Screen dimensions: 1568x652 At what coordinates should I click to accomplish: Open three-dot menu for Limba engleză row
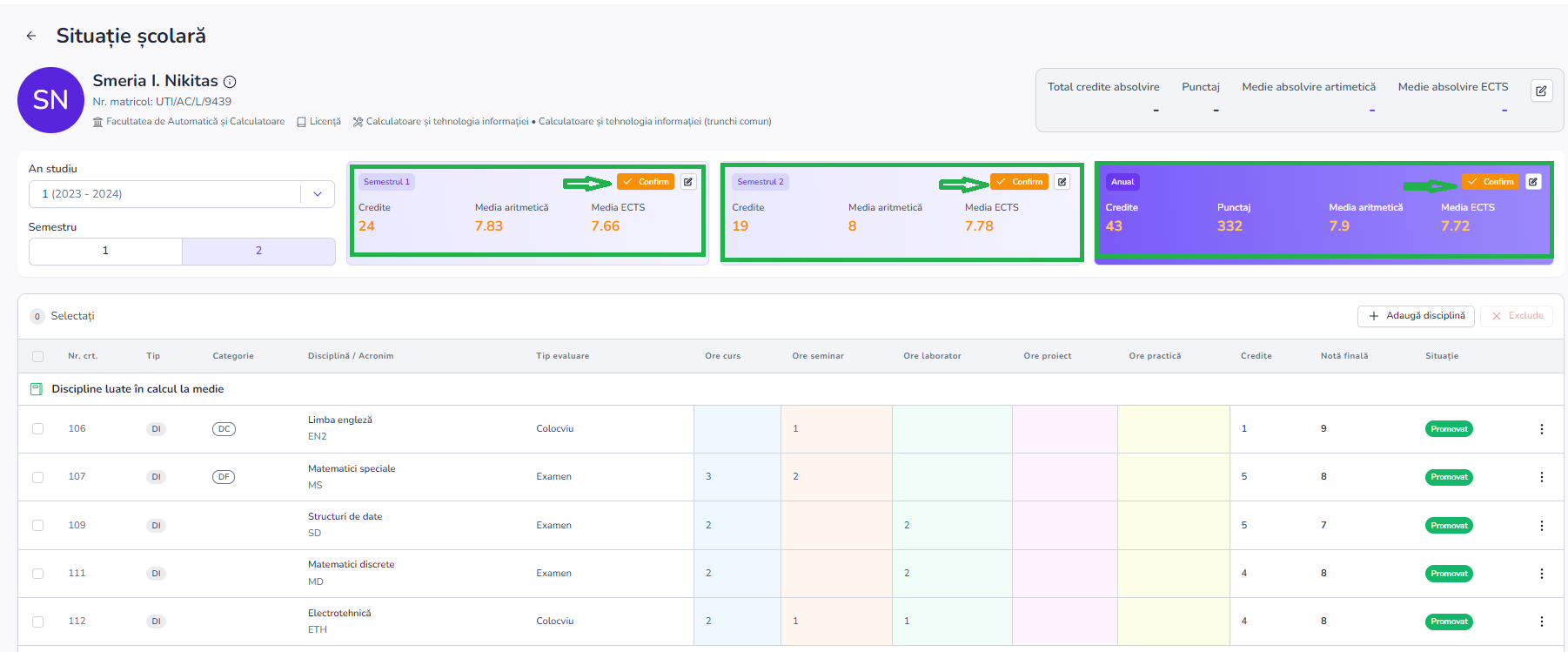click(1541, 429)
